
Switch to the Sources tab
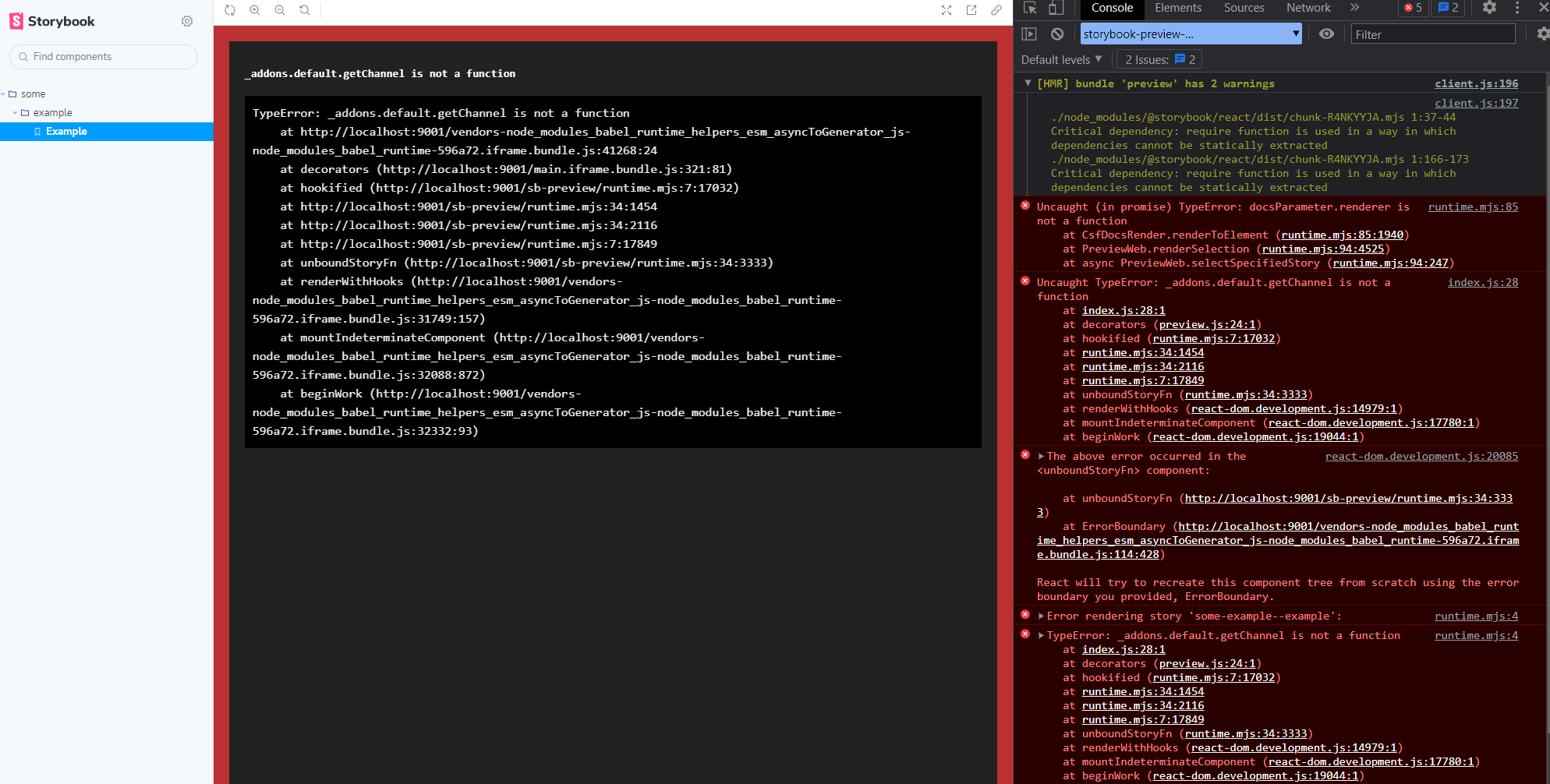pos(1244,8)
